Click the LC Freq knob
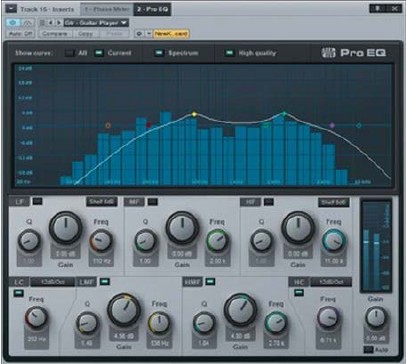Viewport: 406px width, 364px height. (x=36, y=318)
